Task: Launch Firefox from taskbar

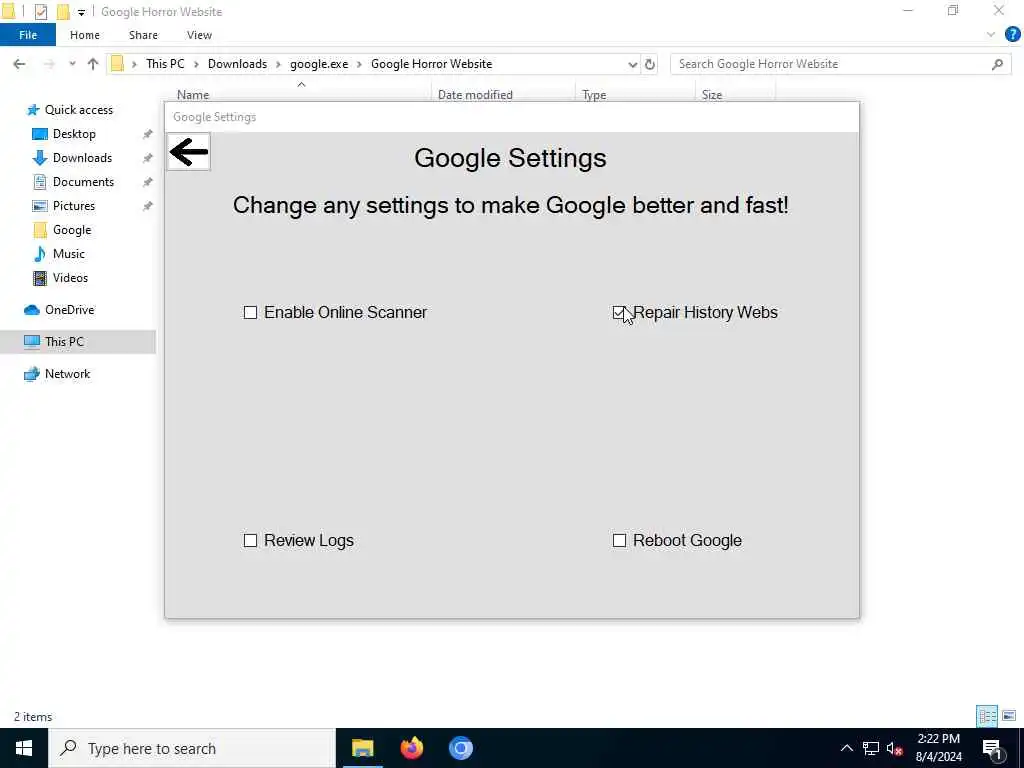Action: (x=411, y=748)
